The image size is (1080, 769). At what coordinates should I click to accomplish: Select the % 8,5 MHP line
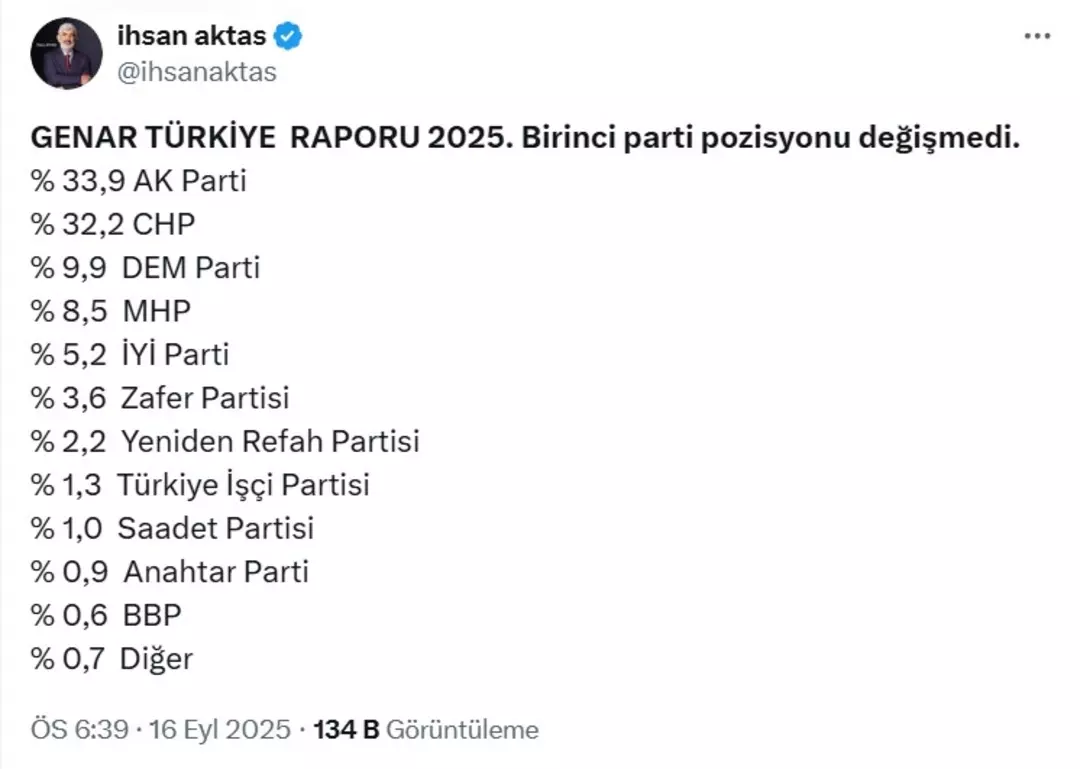pos(110,311)
